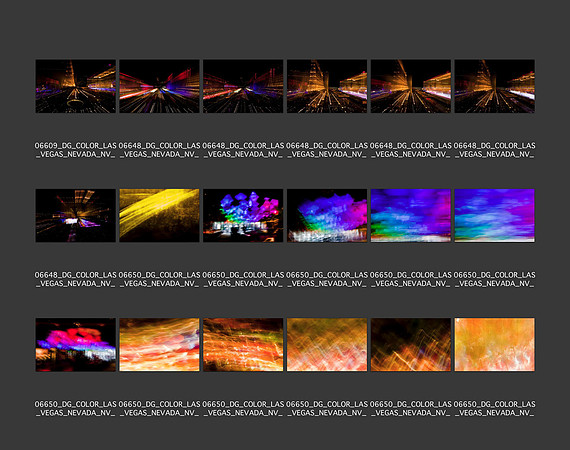
Task: Click the 06609_DG_COLOR_LAS filename label
Action: pos(76,150)
